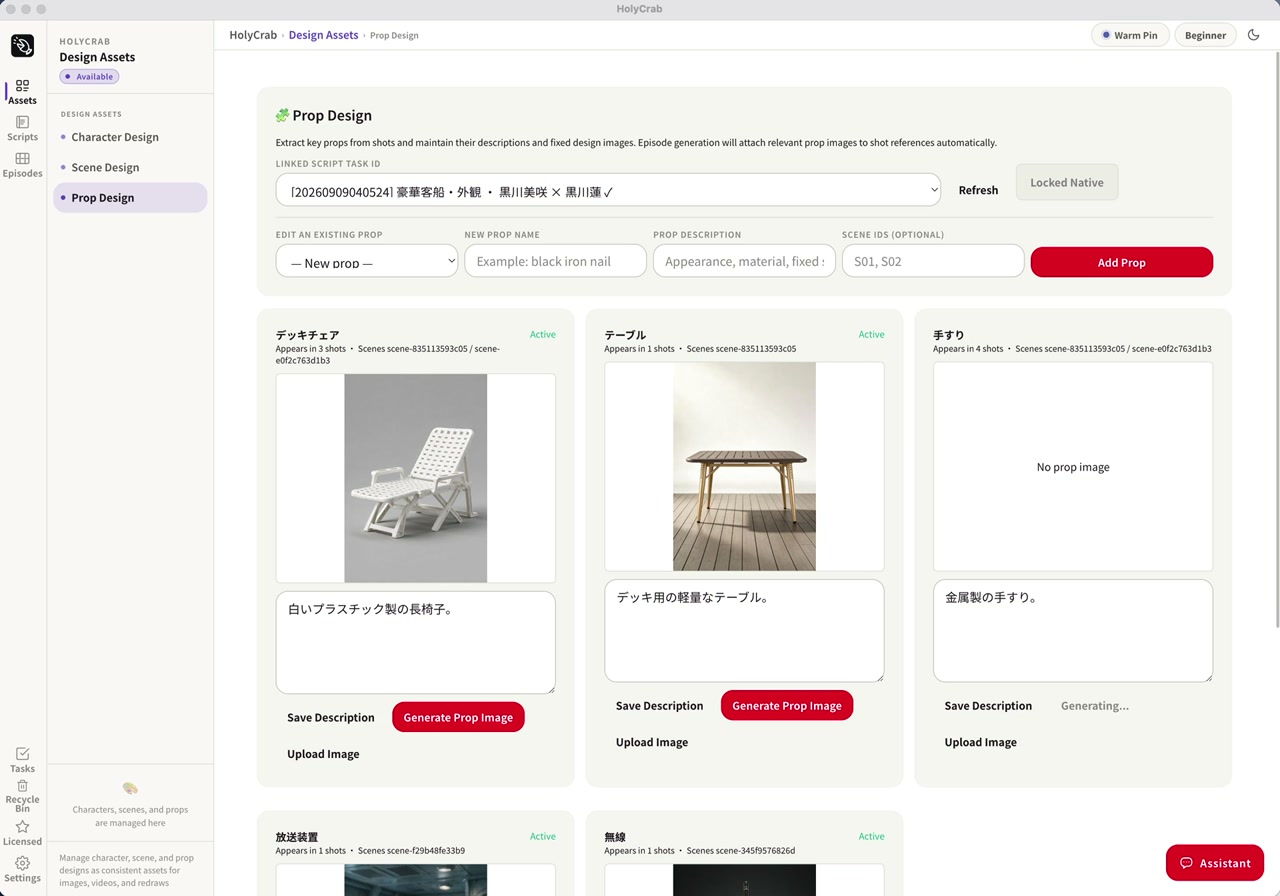This screenshot has width=1280, height=896.
Task: Click the 手すり prop title
Action: pyautogui.click(x=949, y=335)
